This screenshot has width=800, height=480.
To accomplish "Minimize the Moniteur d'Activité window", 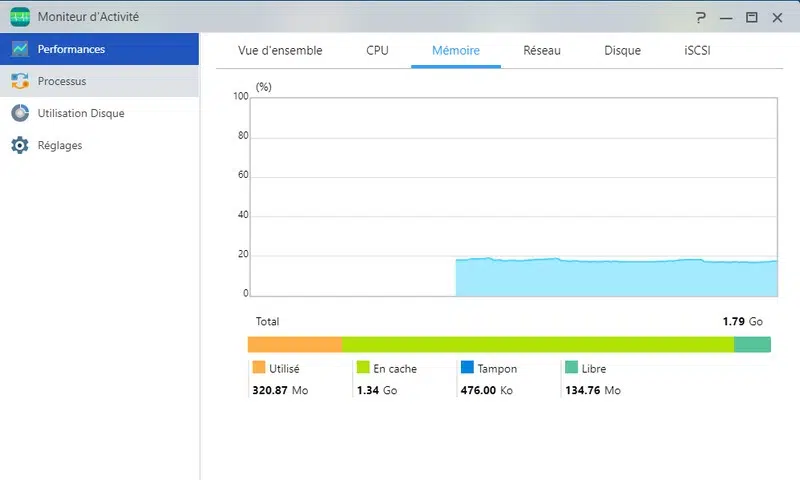I will pos(726,17).
